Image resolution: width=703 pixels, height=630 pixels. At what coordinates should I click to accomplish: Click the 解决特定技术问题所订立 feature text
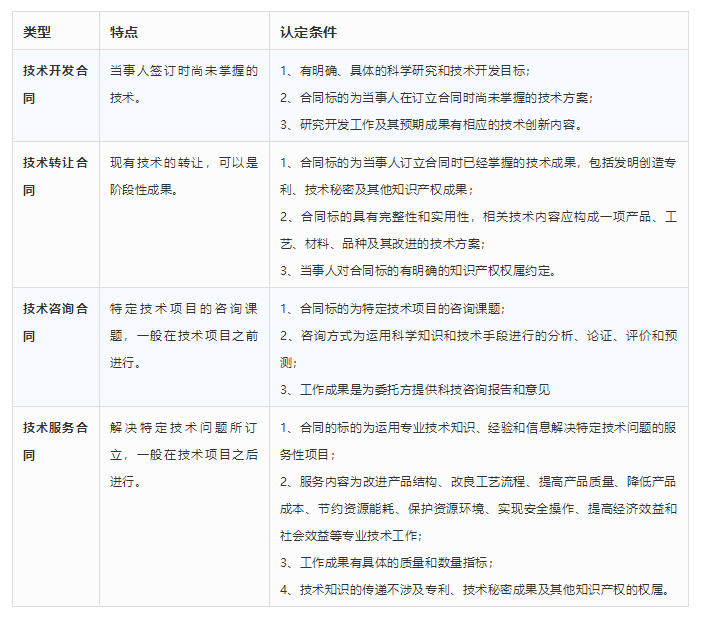point(183,441)
